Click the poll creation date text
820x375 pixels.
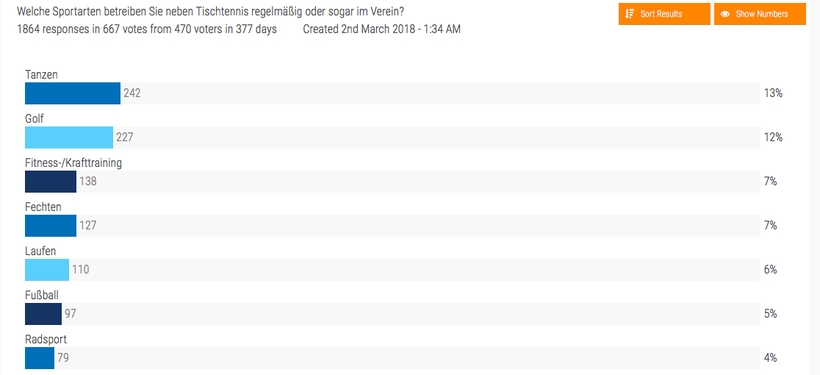382,29
